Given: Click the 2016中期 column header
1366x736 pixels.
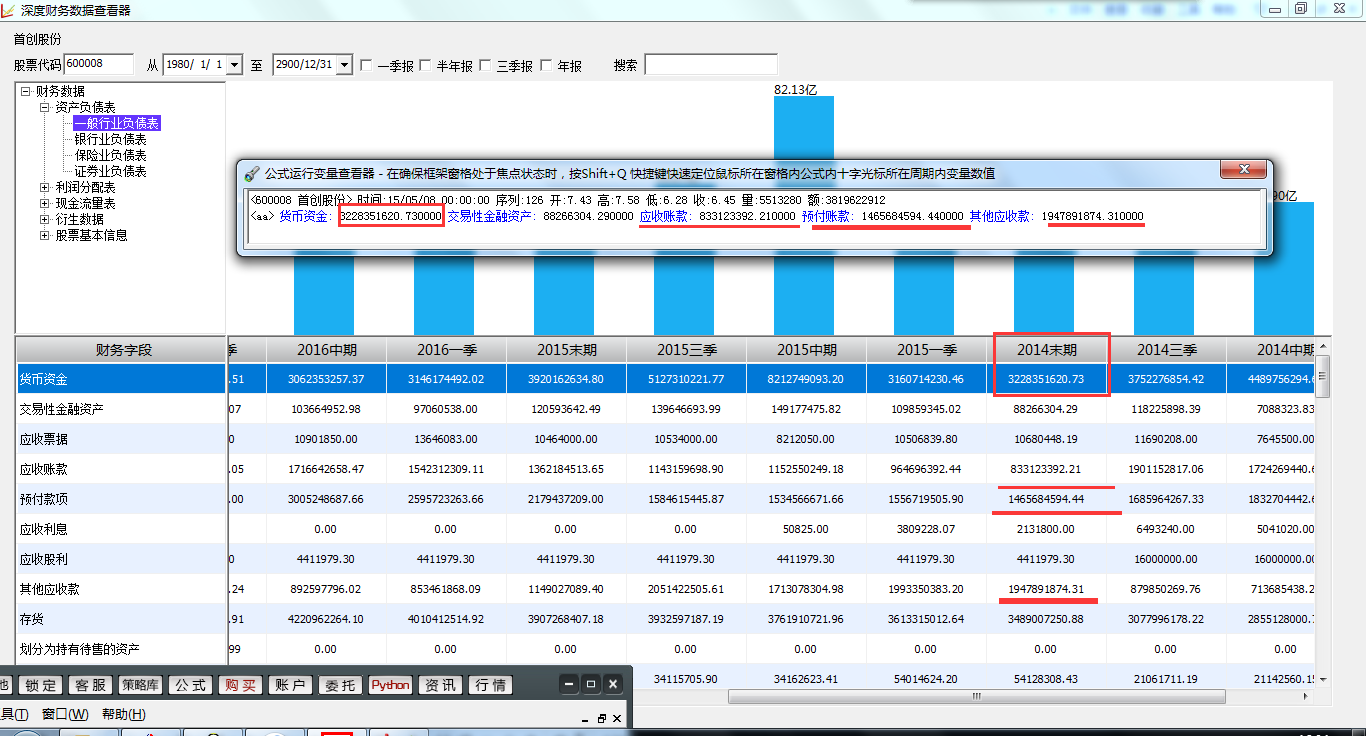Looking at the screenshot, I should click(326, 350).
